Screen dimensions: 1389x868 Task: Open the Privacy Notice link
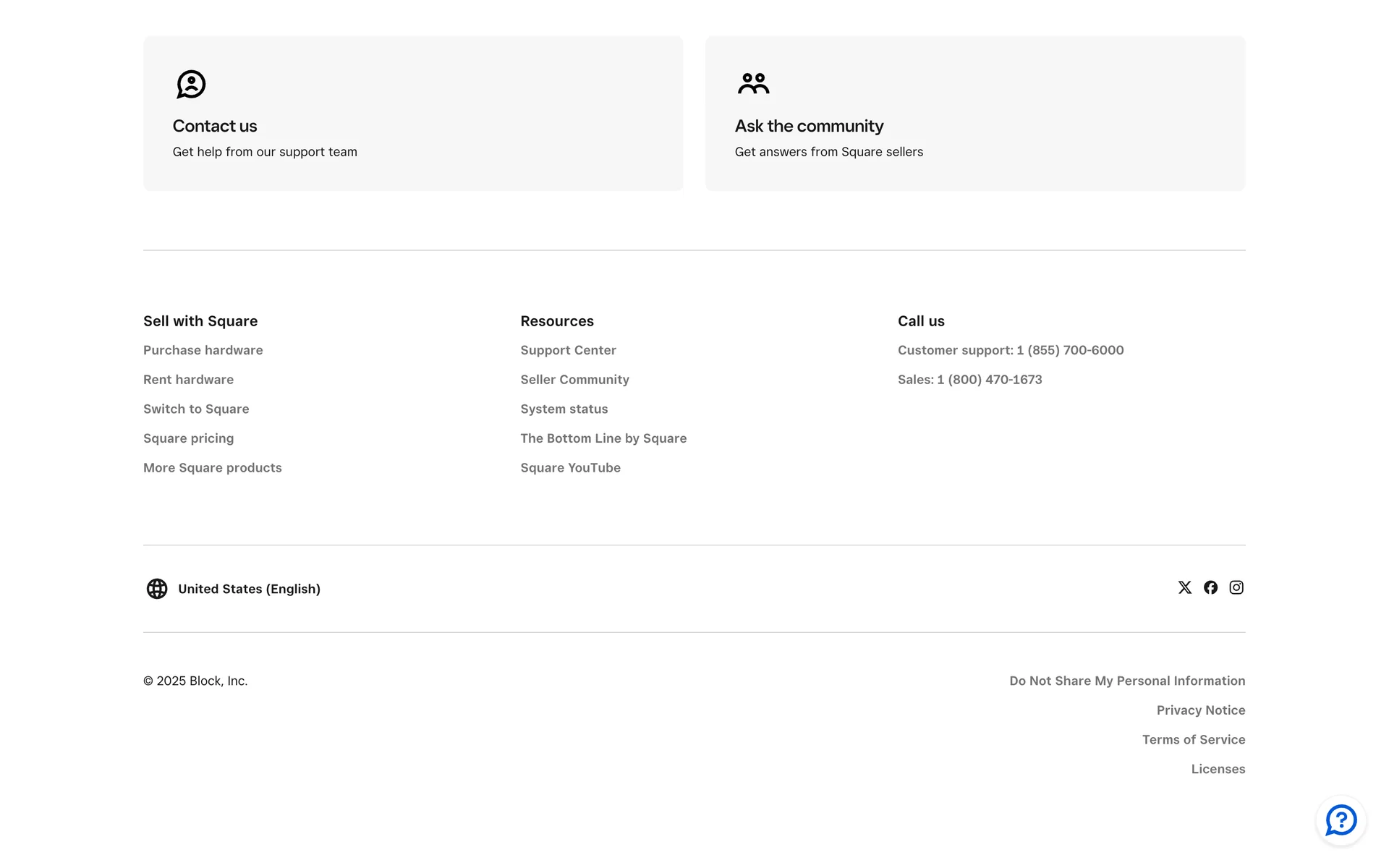click(1201, 710)
